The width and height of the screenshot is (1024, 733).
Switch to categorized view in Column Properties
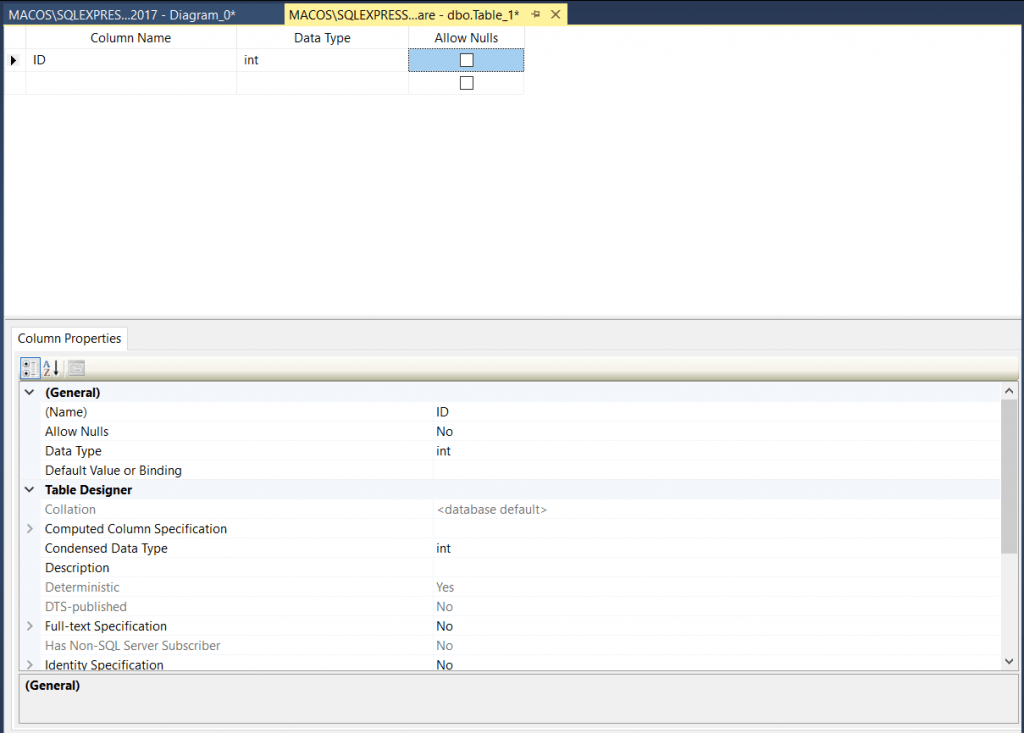coord(30,367)
